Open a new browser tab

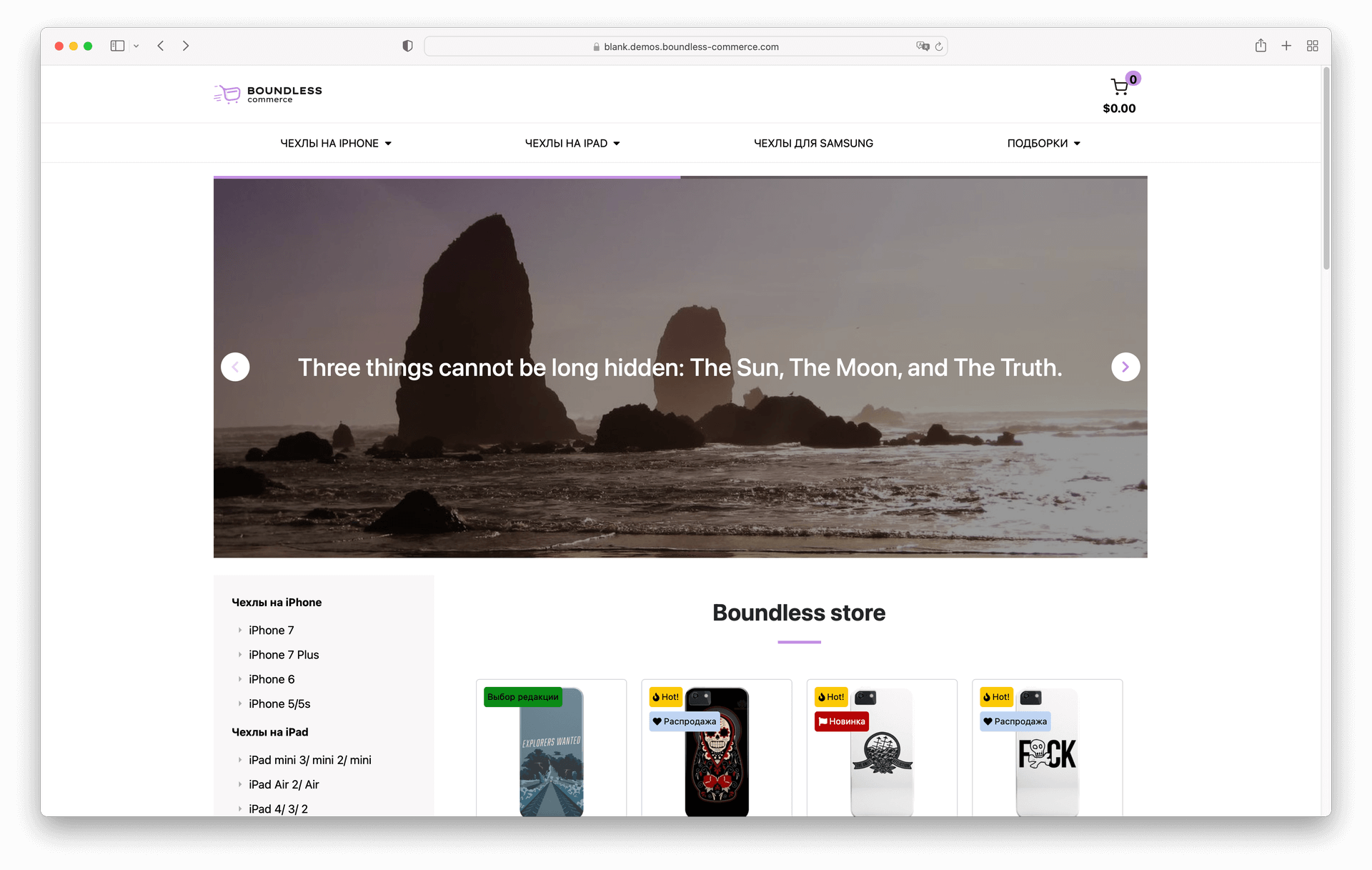click(1286, 46)
